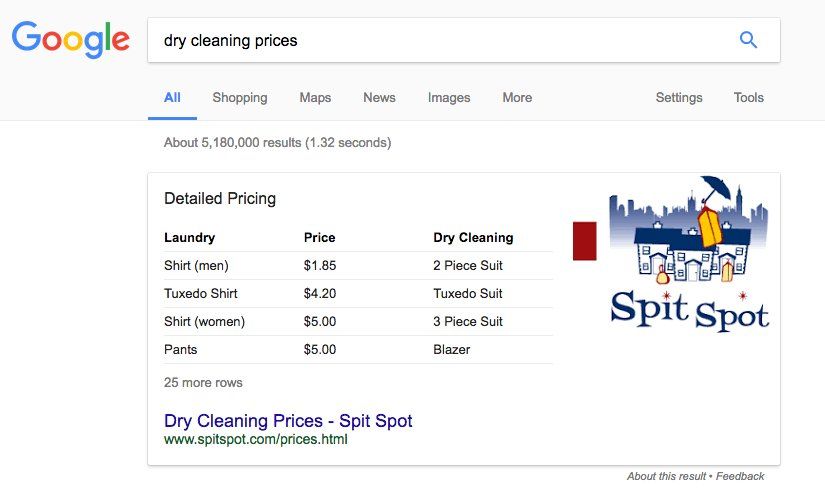This screenshot has height=488, width=825.
Task: Click the Spit Spot logo image
Action: coord(689,254)
